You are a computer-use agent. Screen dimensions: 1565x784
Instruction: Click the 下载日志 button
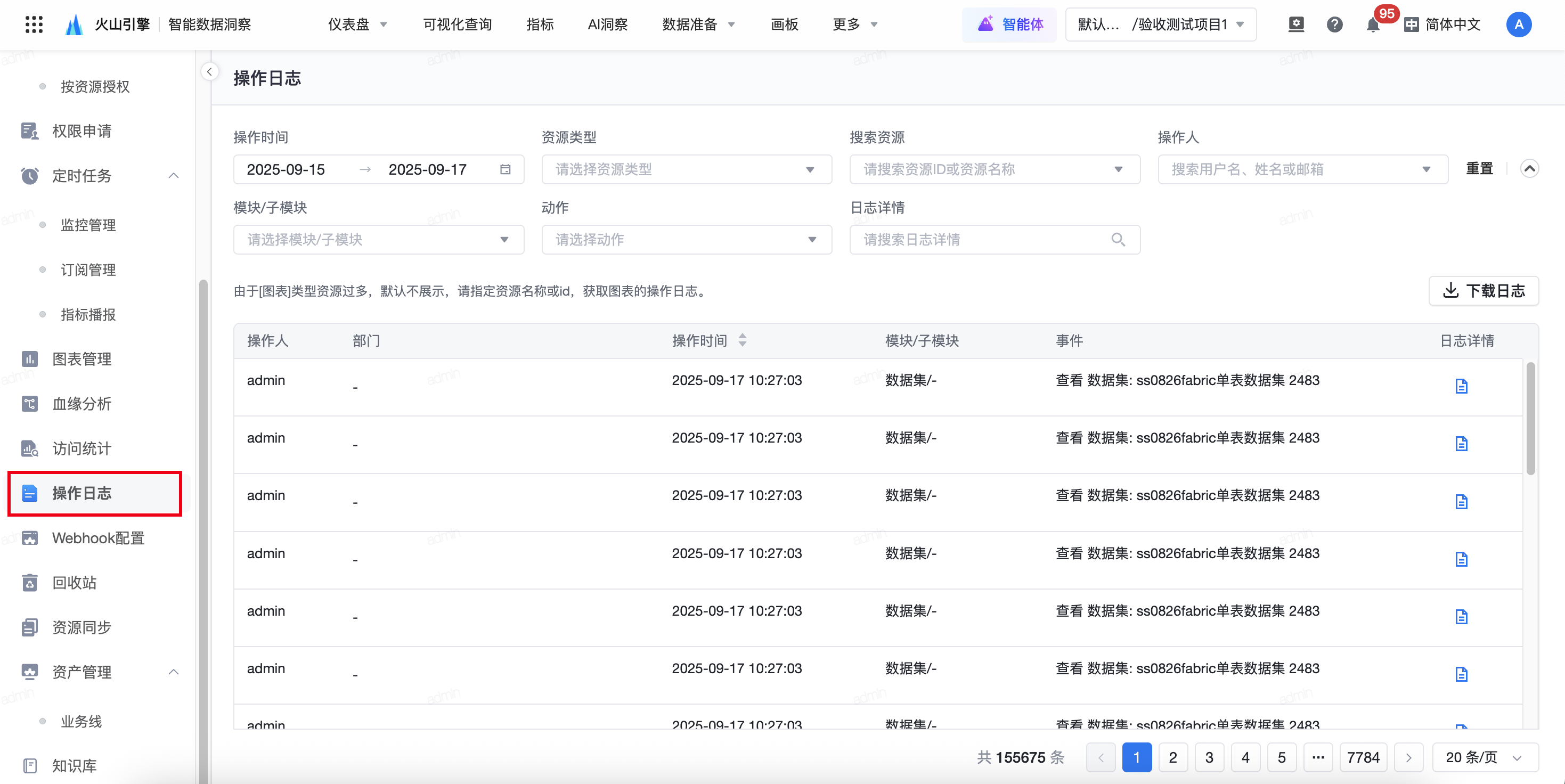point(1483,291)
